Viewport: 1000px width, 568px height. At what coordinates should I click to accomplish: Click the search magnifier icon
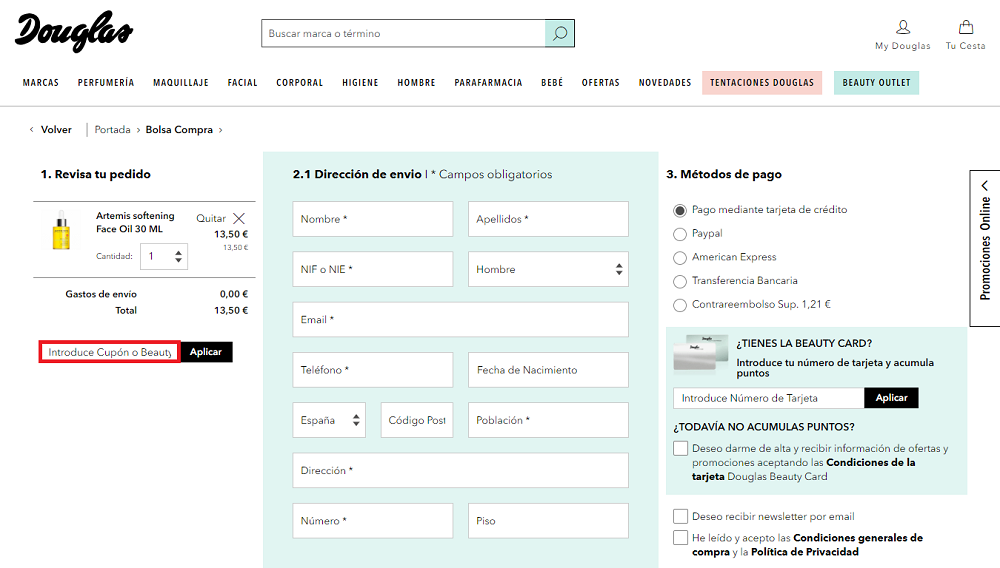tap(559, 34)
